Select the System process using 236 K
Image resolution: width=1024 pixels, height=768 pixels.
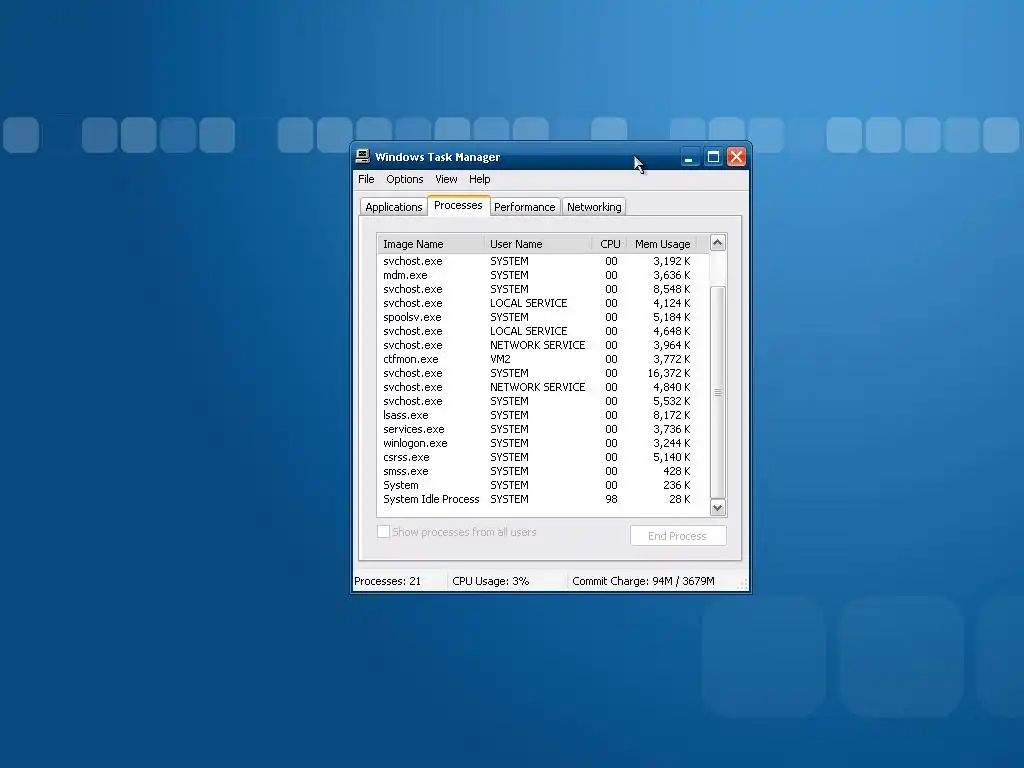pos(543,485)
